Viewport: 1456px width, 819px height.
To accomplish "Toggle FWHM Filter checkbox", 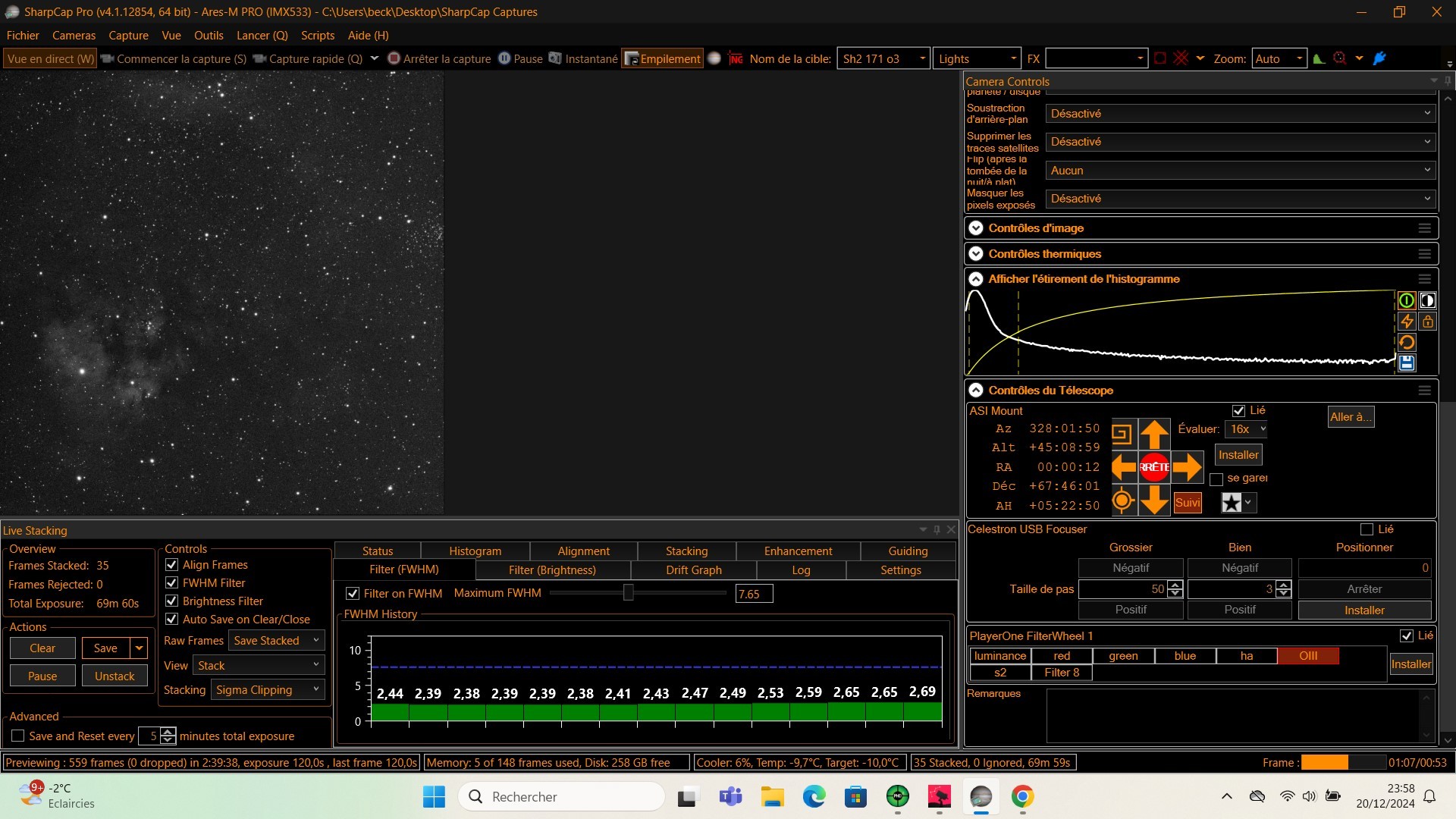I will pyautogui.click(x=171, y=583).
